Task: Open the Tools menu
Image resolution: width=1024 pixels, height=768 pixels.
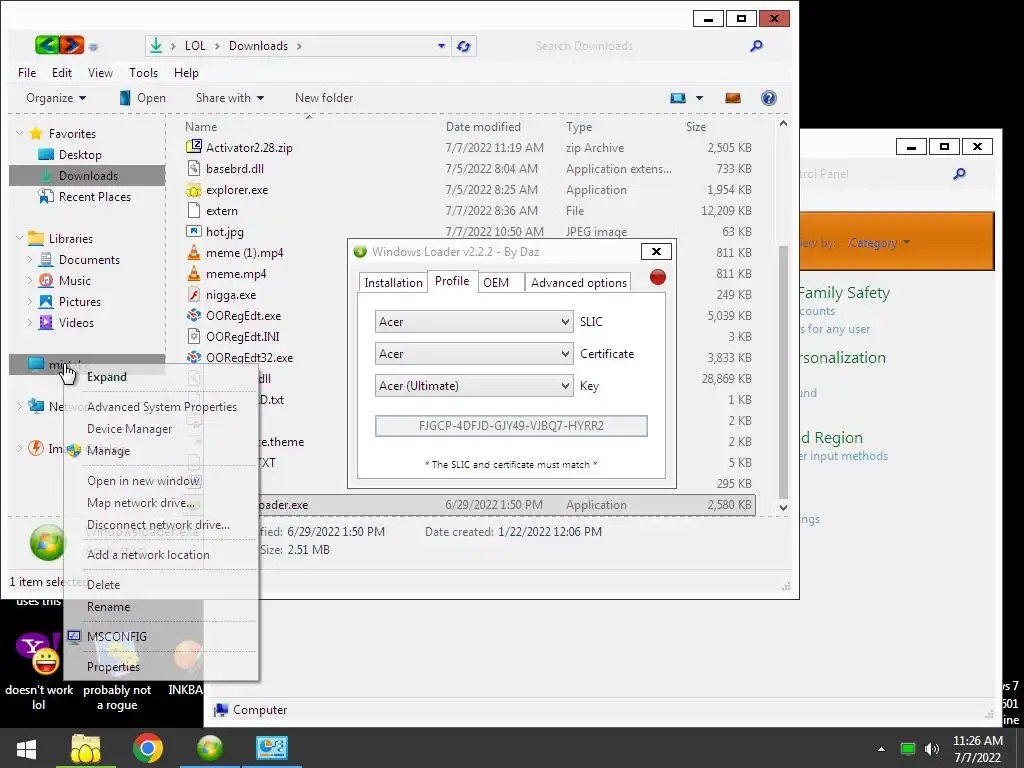Action: [x=143, y=72]
